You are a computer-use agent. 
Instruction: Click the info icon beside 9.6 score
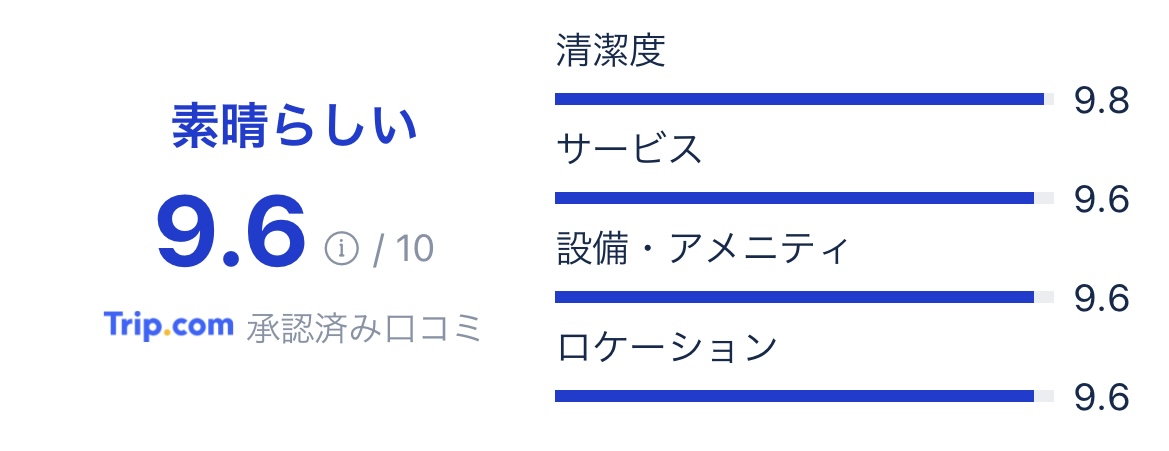point(341,247)
